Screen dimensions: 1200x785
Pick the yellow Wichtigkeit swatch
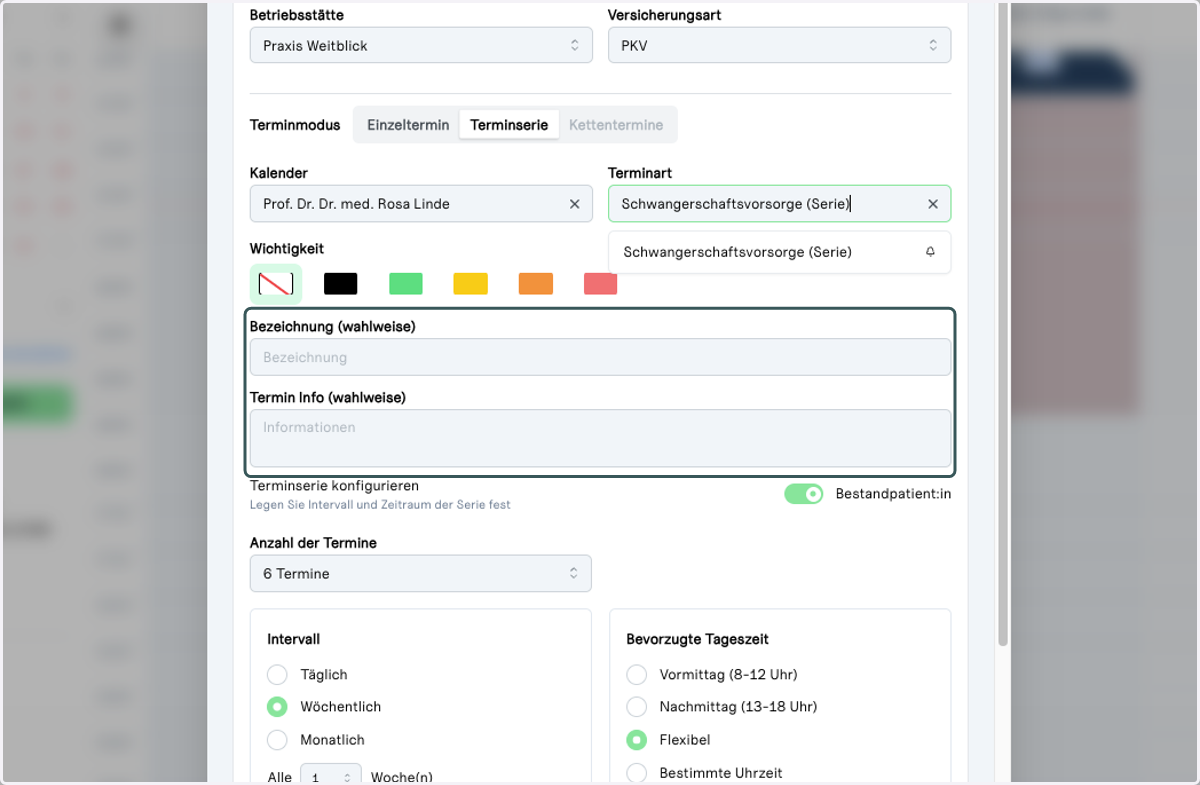471,284
